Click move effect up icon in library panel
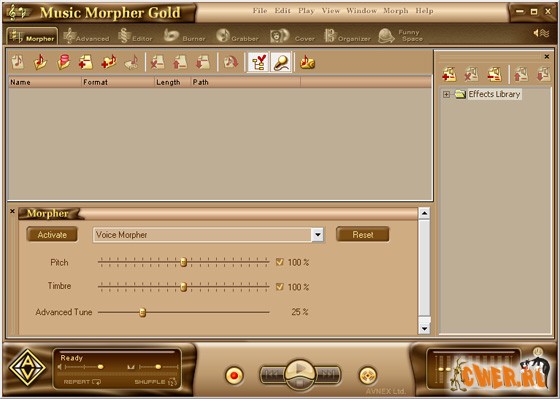Image resolution: width=560 pixels, height=399 pixels. click(x=521, y=74)
